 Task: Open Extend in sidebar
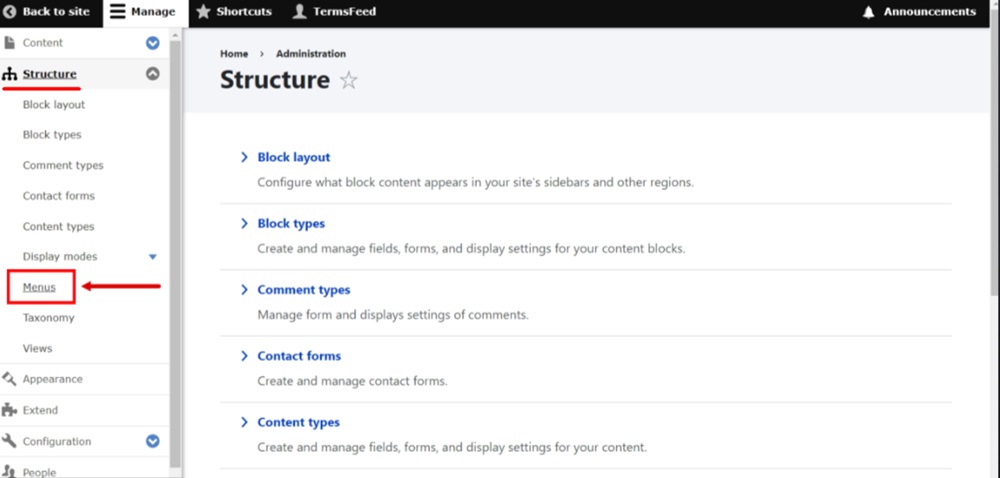40,410
